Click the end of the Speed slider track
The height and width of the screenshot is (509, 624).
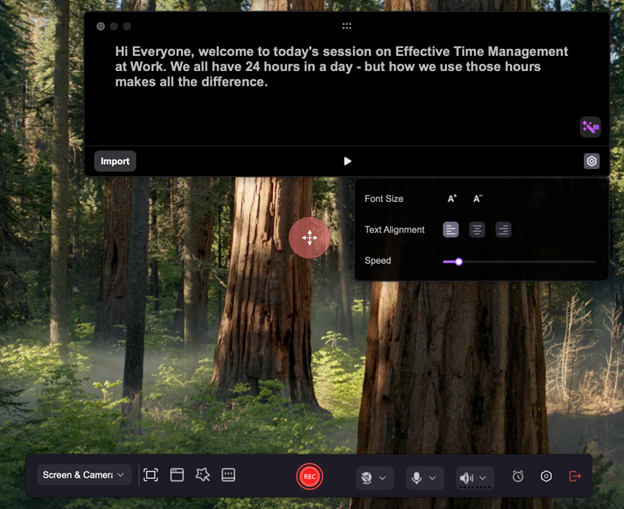(594, 261)
